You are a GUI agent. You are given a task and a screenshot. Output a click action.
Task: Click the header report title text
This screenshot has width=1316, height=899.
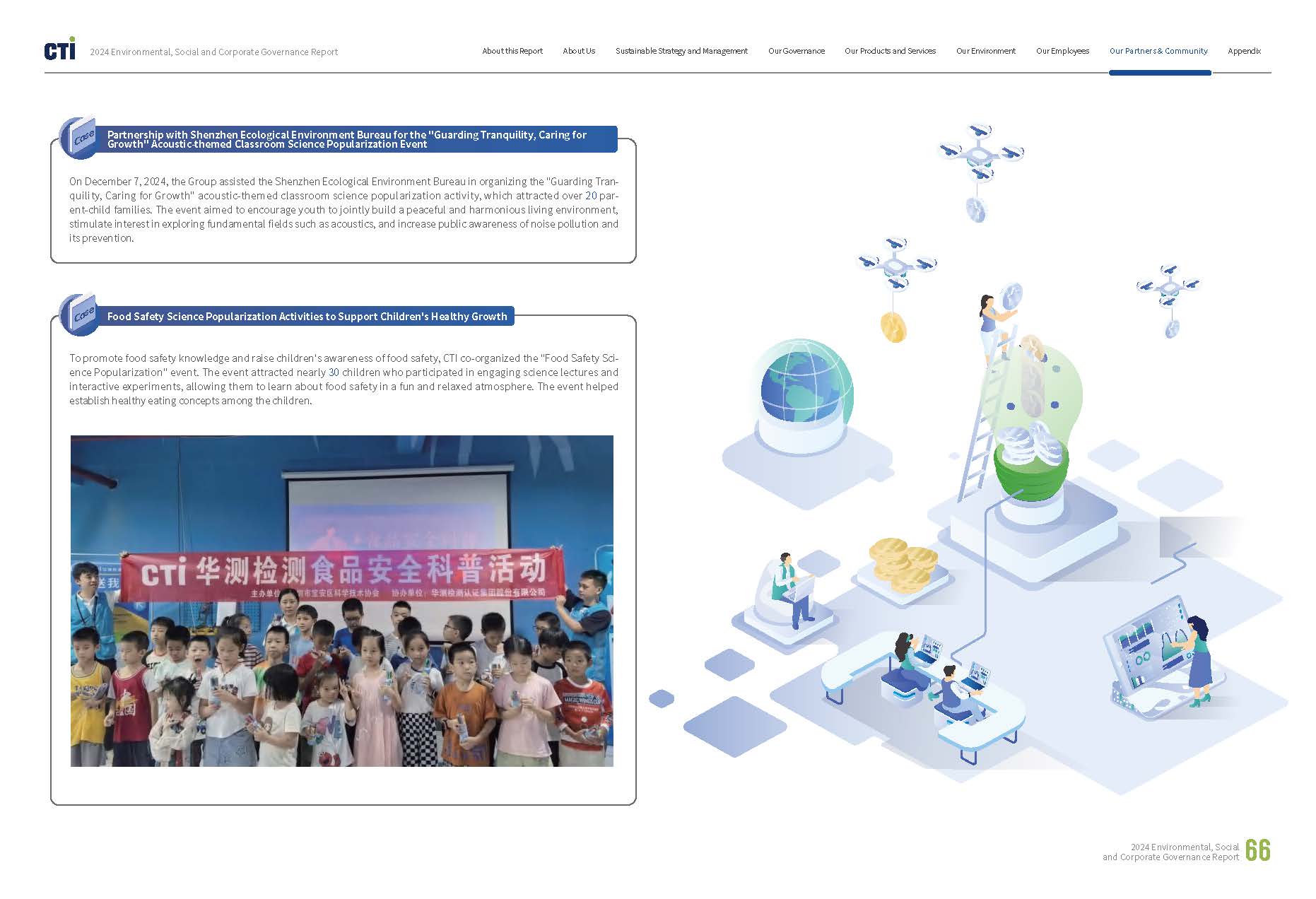(213, 52)
